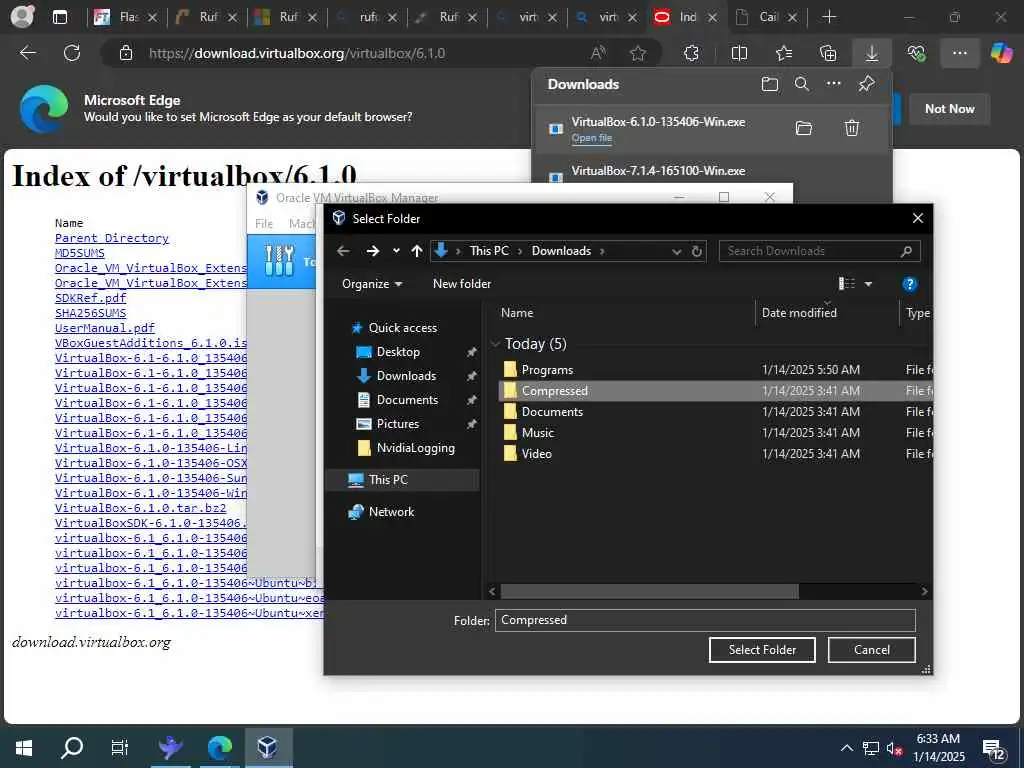Collapse the Today (5) group

495,344
